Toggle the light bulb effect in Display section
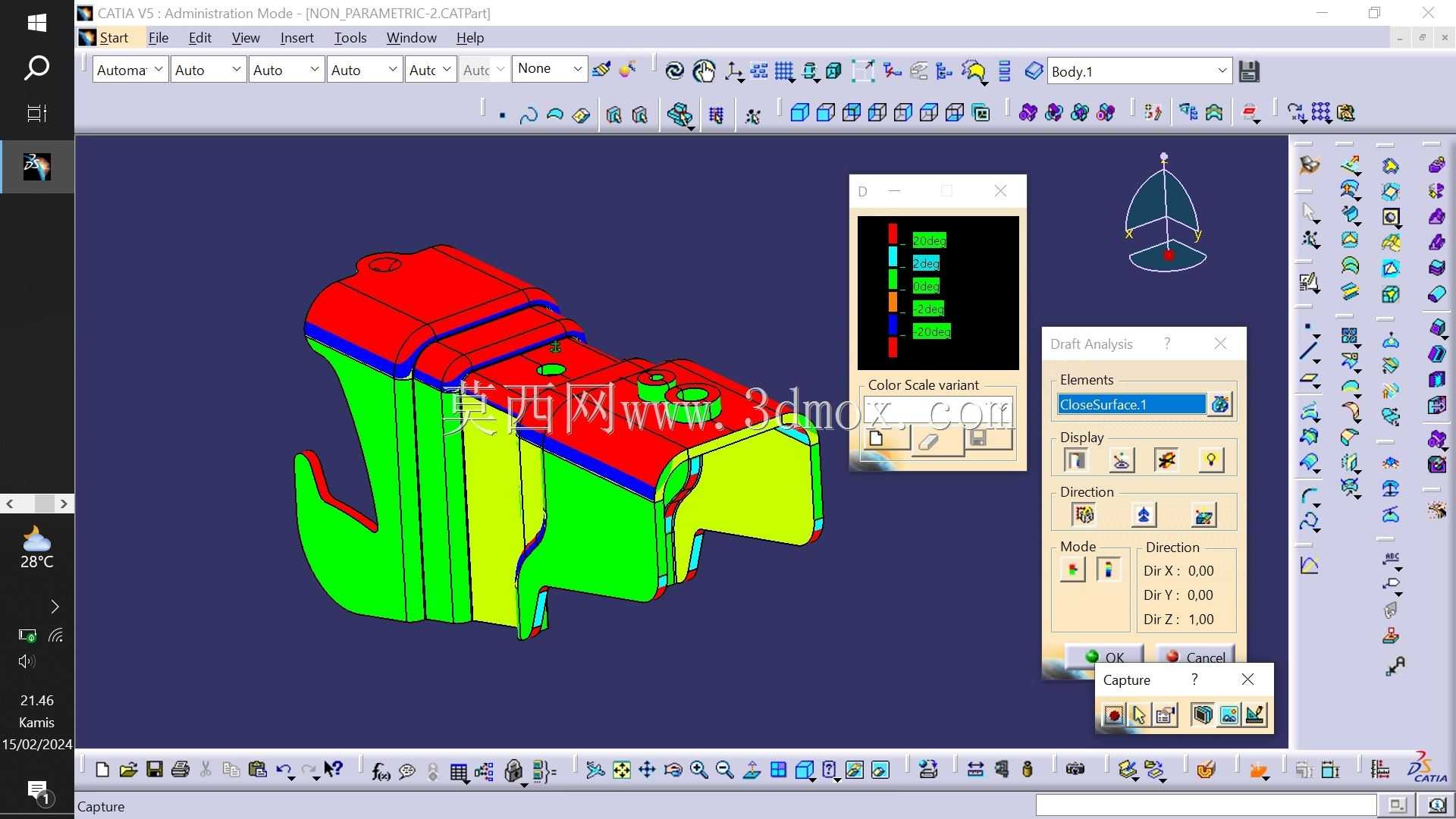The image size is (1456, 819). 1211,460
